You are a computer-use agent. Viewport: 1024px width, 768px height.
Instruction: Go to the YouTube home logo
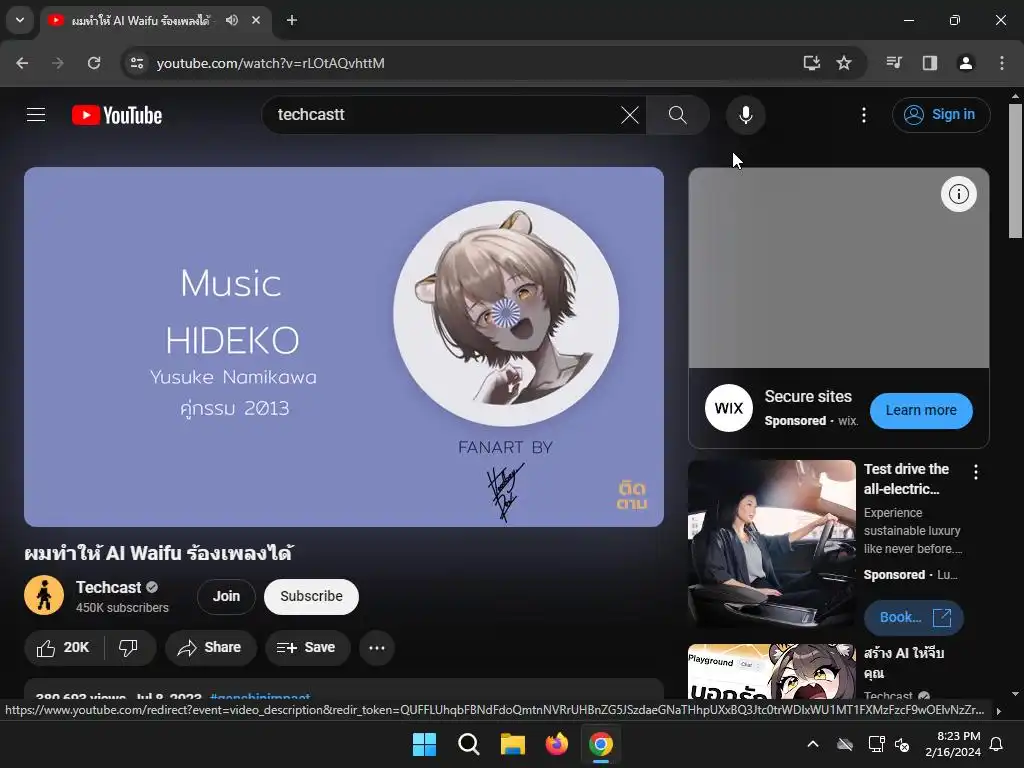117,115
